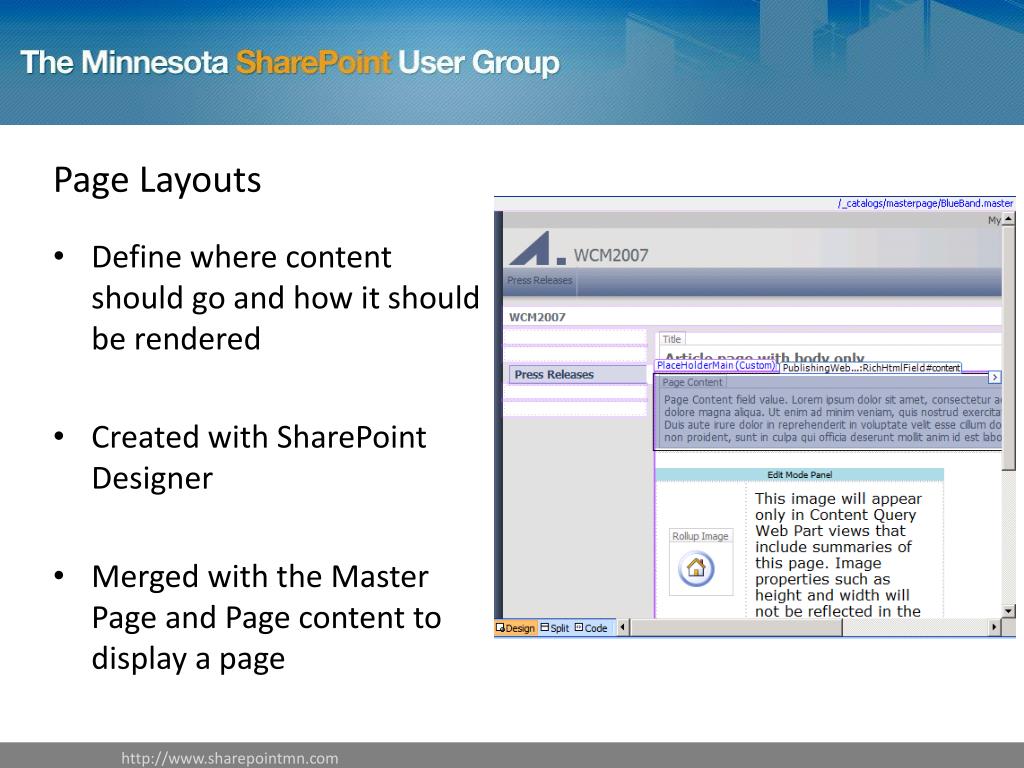Click the Page Layouts slide heading

157,180
